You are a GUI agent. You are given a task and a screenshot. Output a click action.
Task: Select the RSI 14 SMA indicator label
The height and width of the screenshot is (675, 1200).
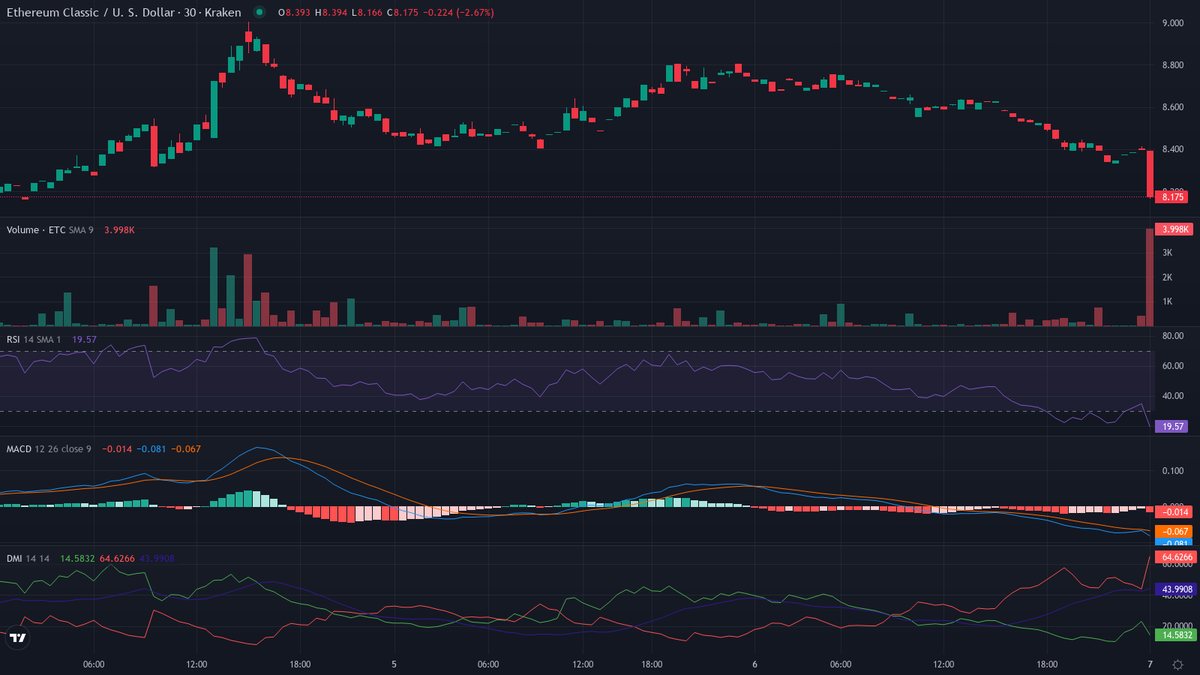click(33, 339)
